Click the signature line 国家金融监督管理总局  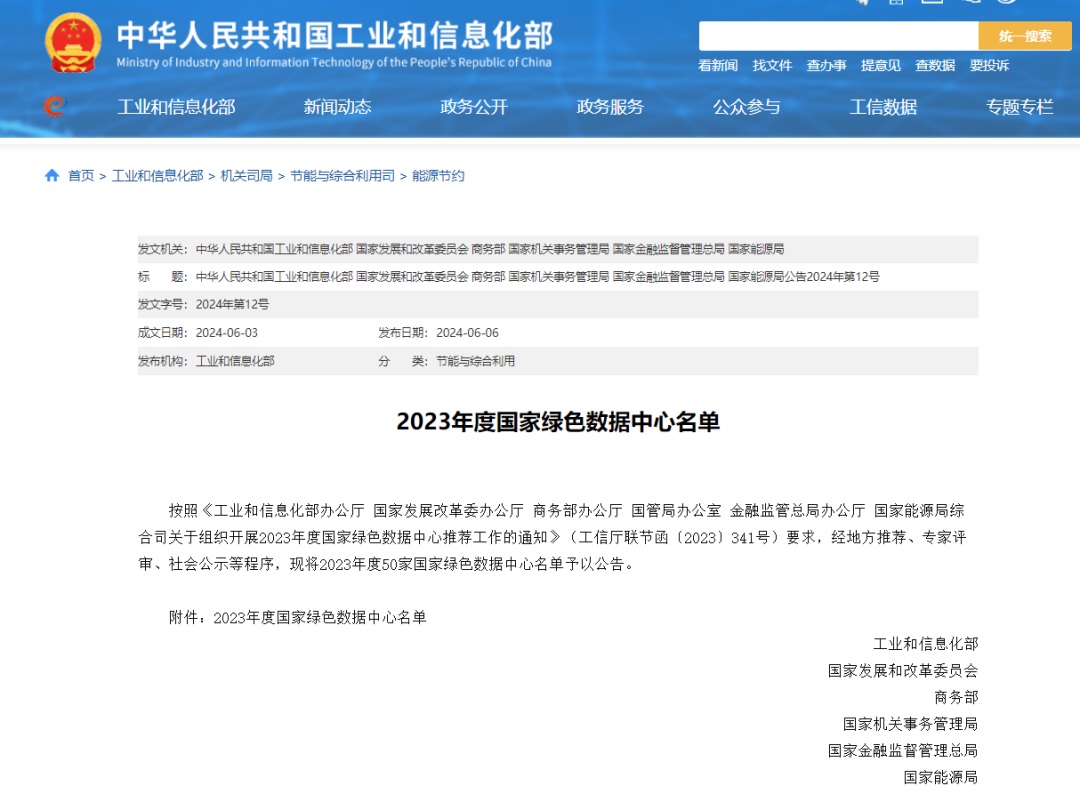903,750
